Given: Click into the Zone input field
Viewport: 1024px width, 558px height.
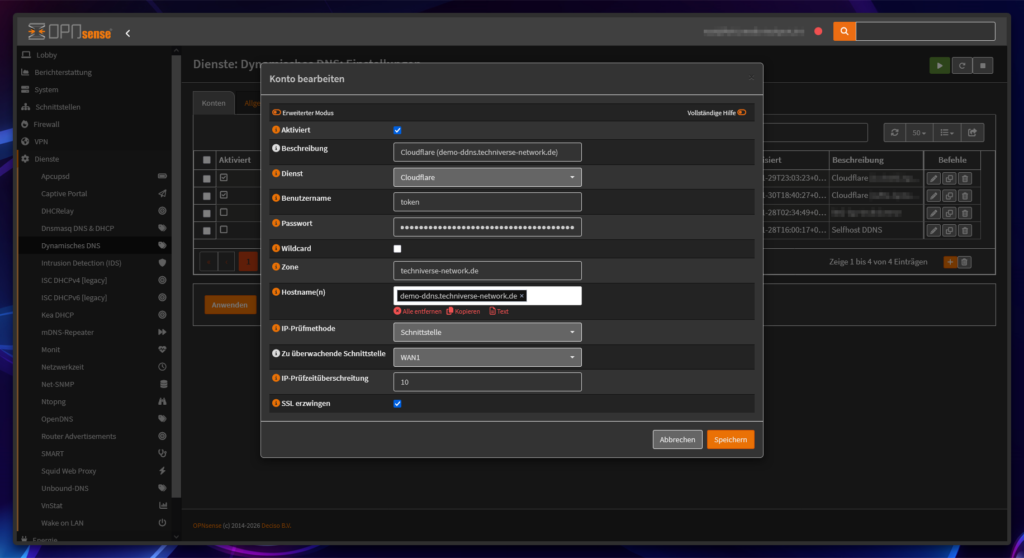Looking at the screenshot, I should click(487, 270).
